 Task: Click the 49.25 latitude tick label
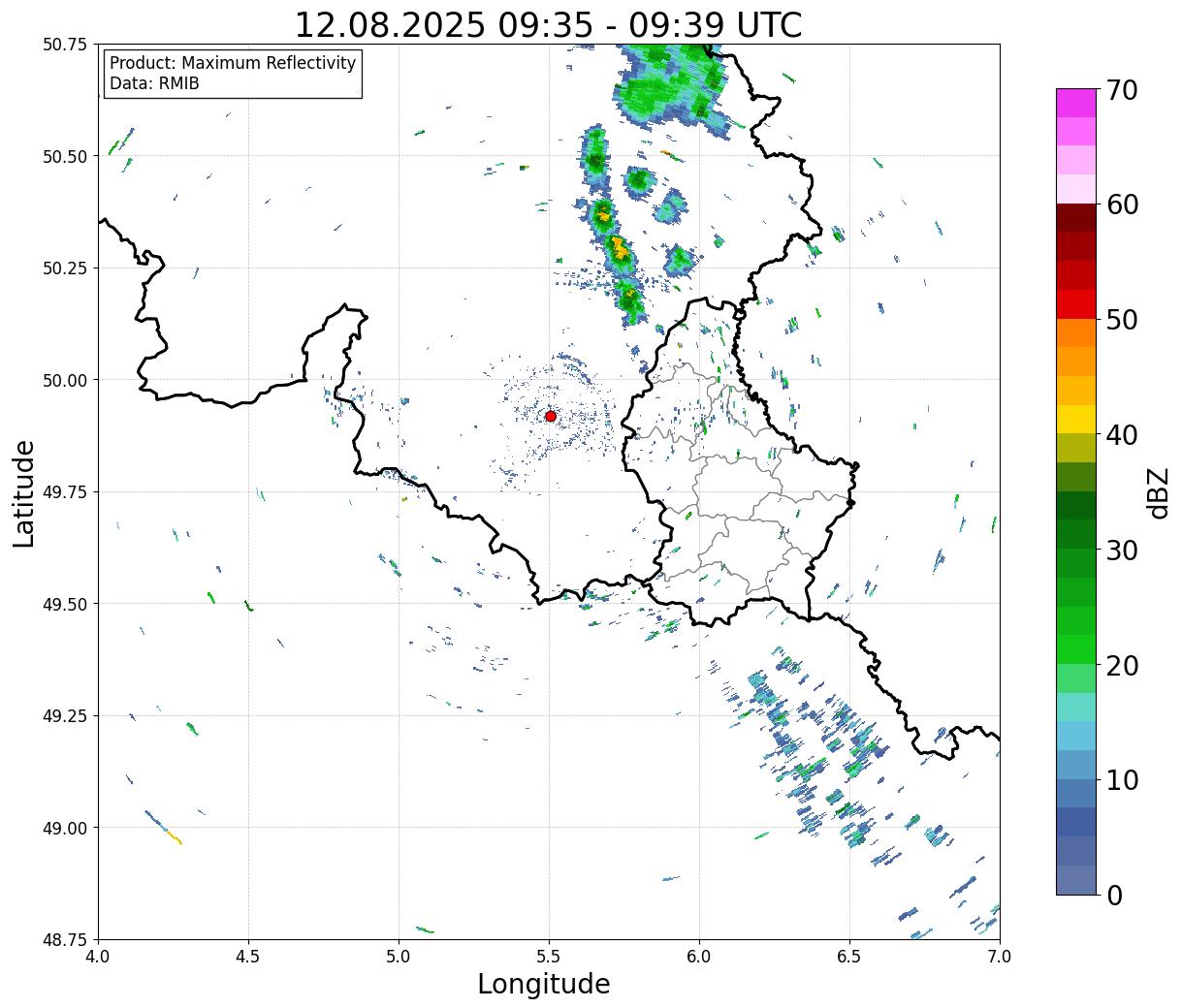click(x=65, y=716)
